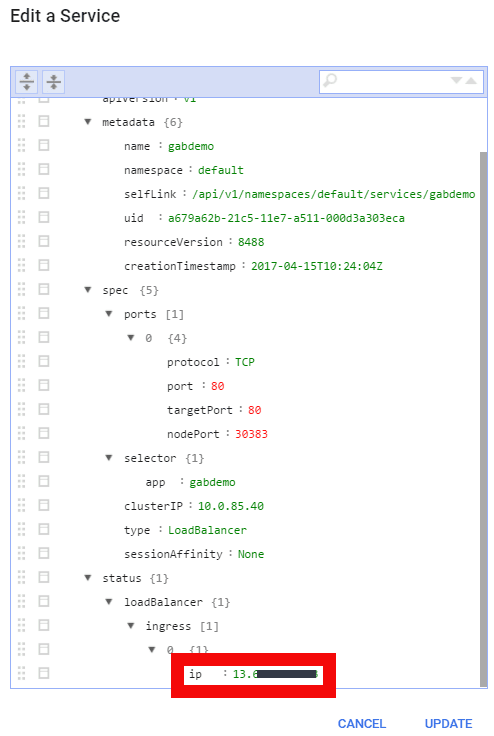This screenshot has height=736, width=494.
Task: Collapse the spec node
Action: (x=87, y=290)
